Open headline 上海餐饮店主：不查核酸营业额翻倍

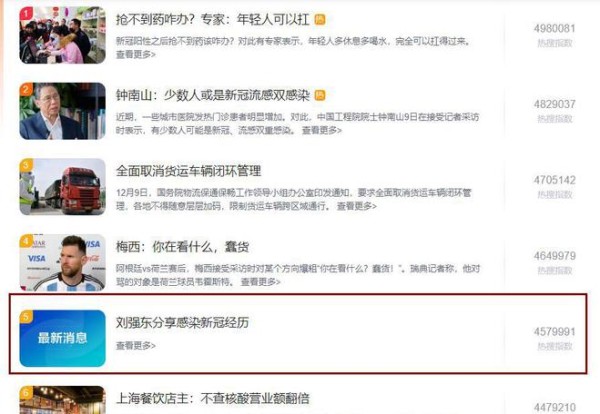tap(212, 398)
